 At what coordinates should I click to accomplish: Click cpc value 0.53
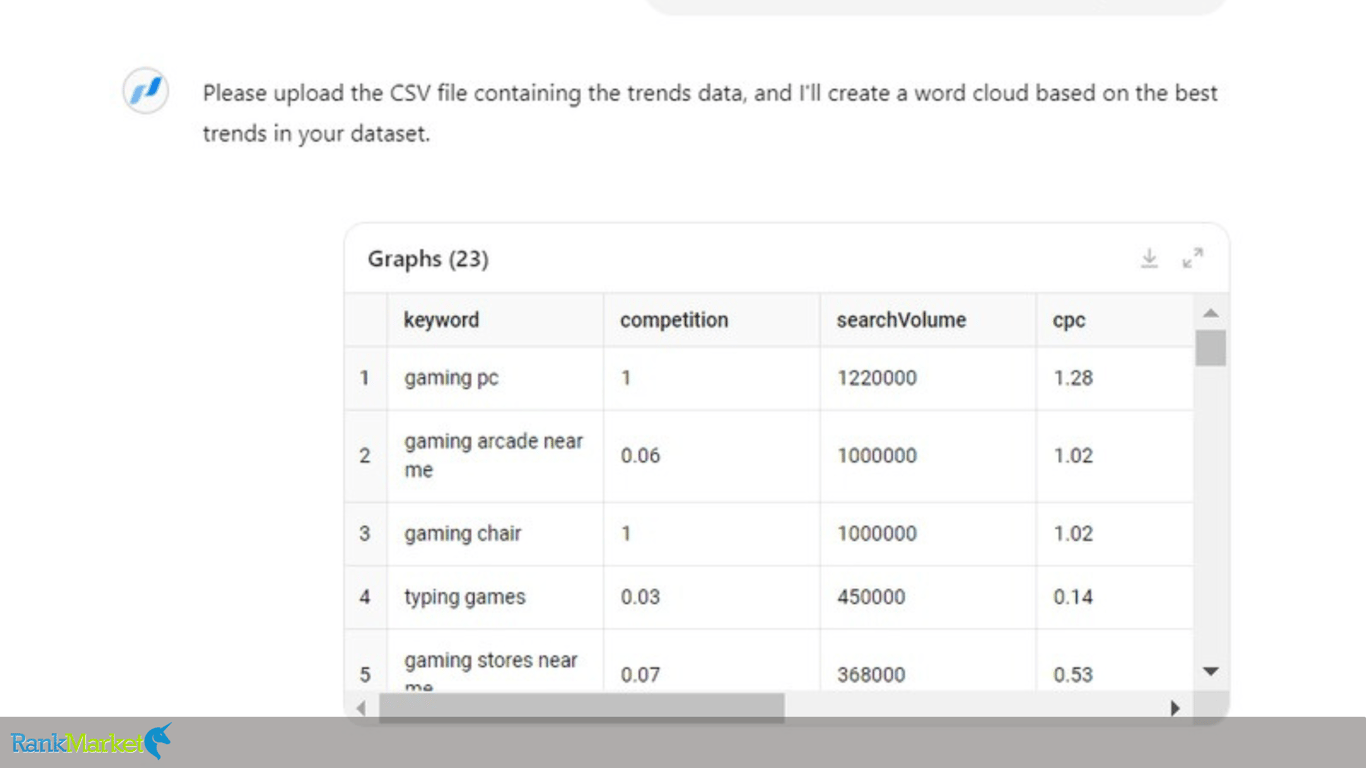pyautogui.click(x=1115, y=662)
